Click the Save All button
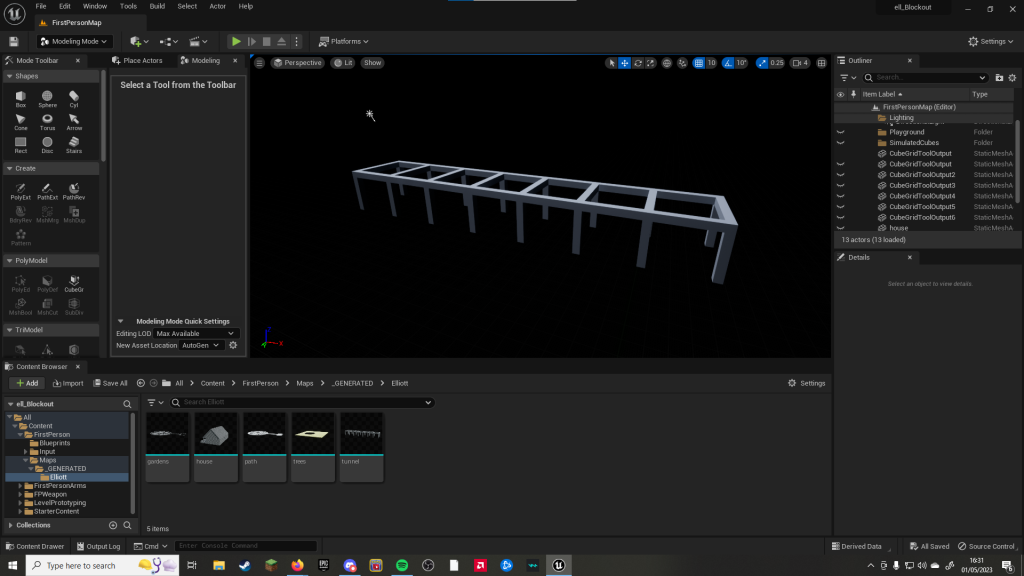Viewport: 1024px width, 576px height. (x=110, y=383)
